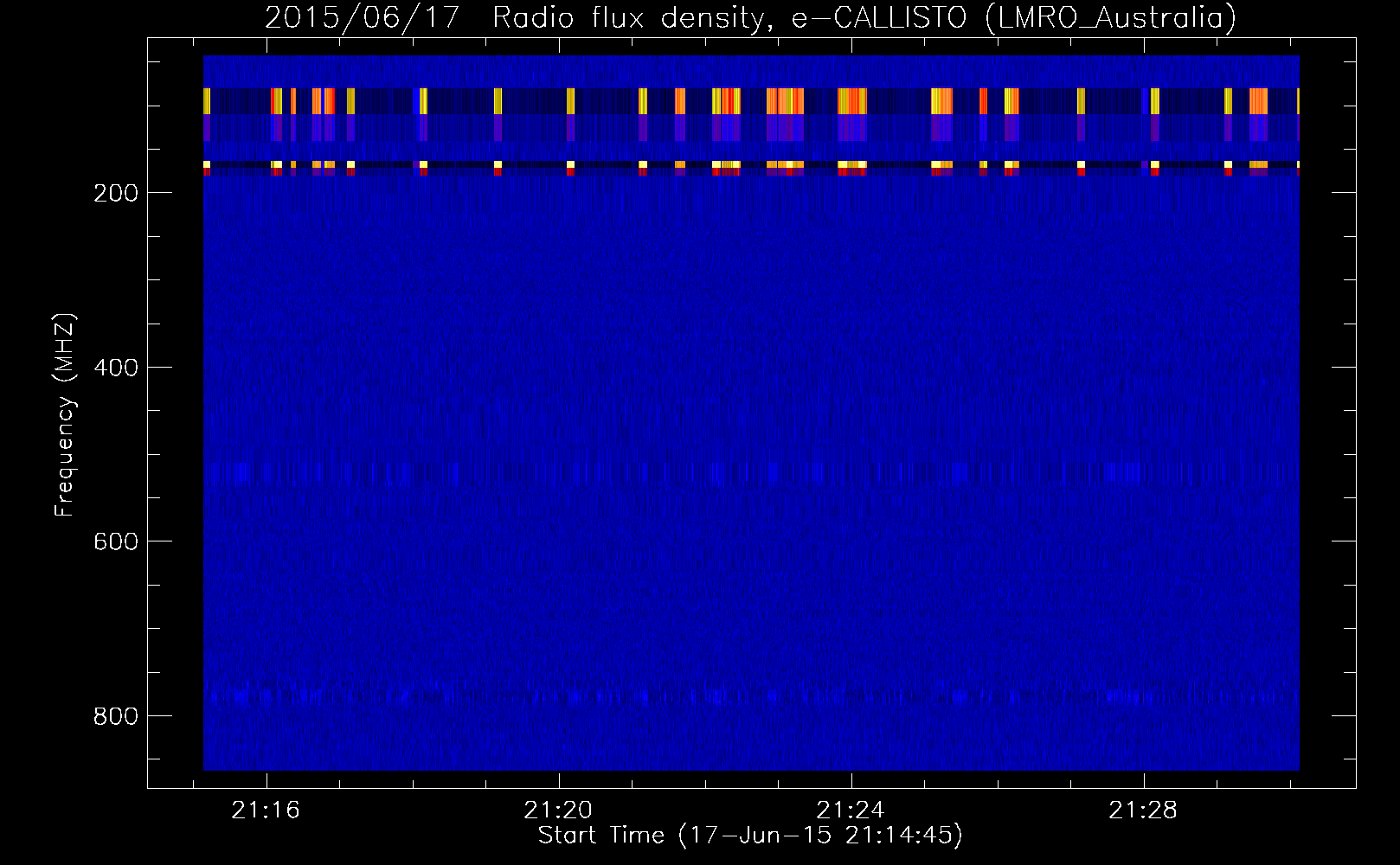Screen dimensions: 1400x865
Task: Click the '600' frequency tick label
Action: (x=115, y=541)
